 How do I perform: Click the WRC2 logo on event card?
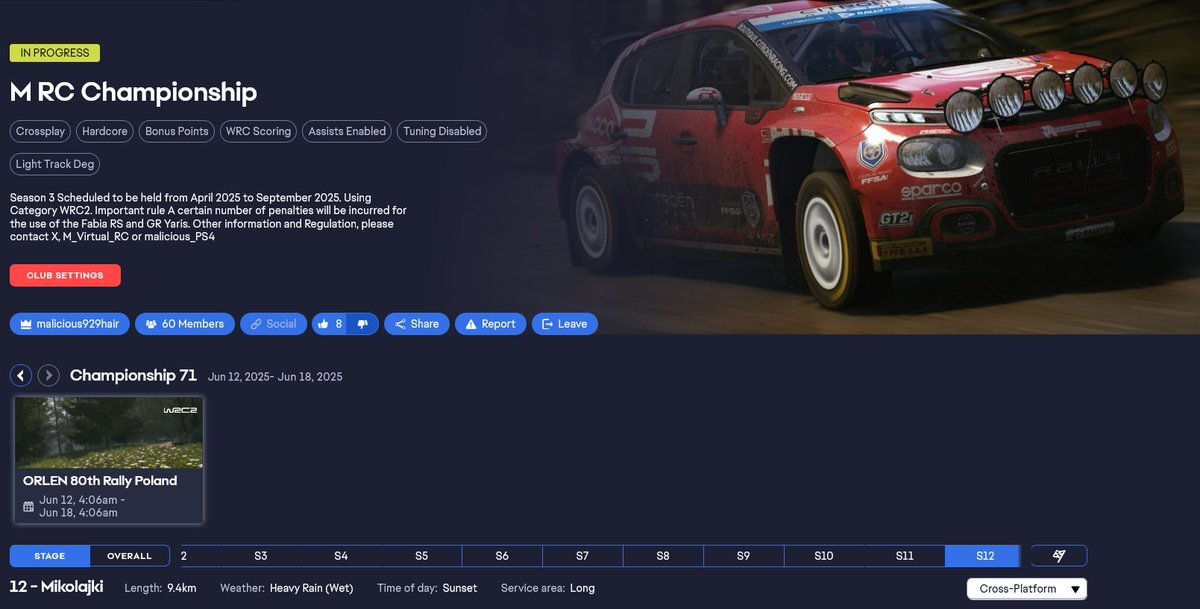point(178,410)
